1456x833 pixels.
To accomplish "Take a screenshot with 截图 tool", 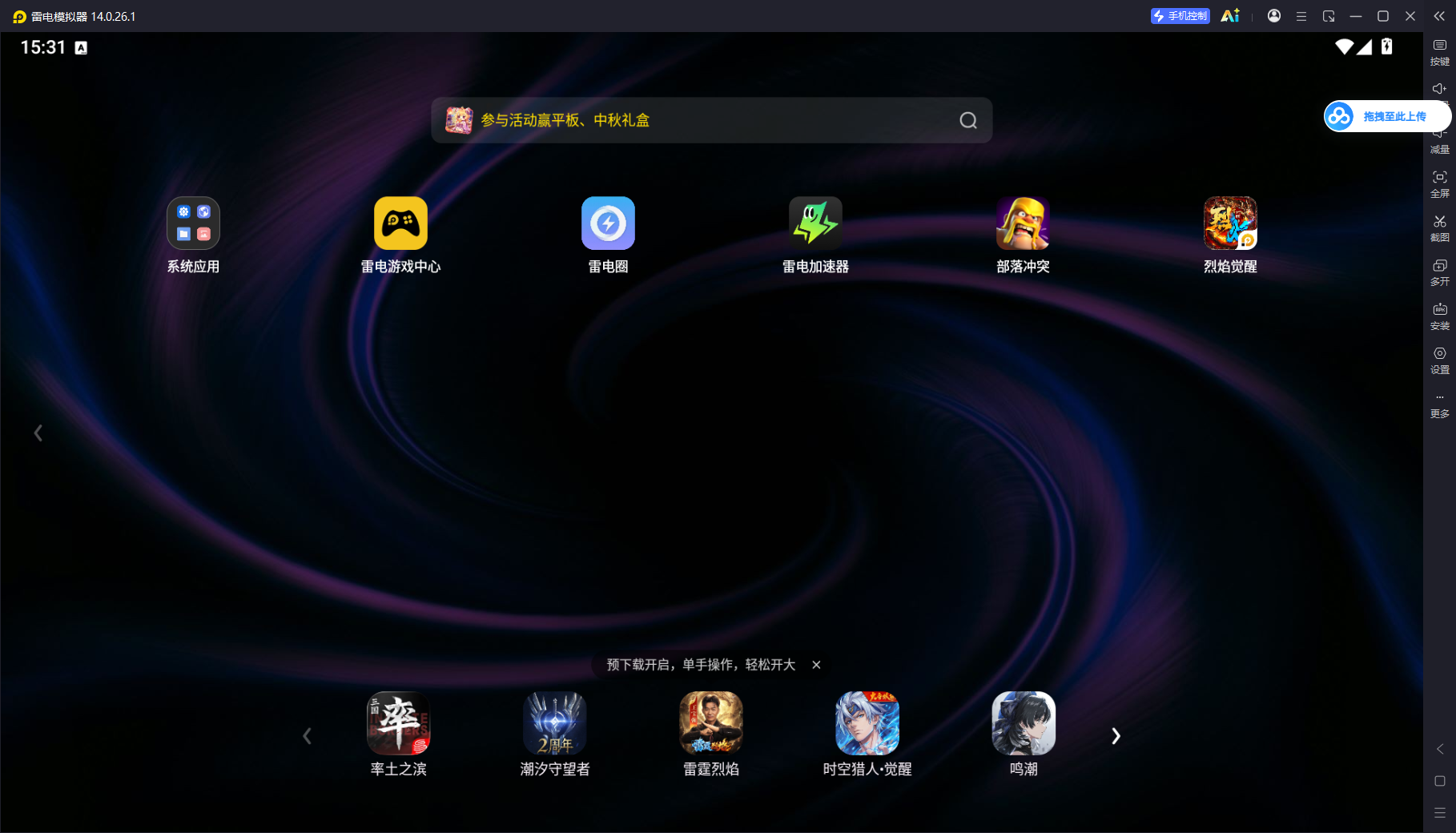I will 1440,228.
